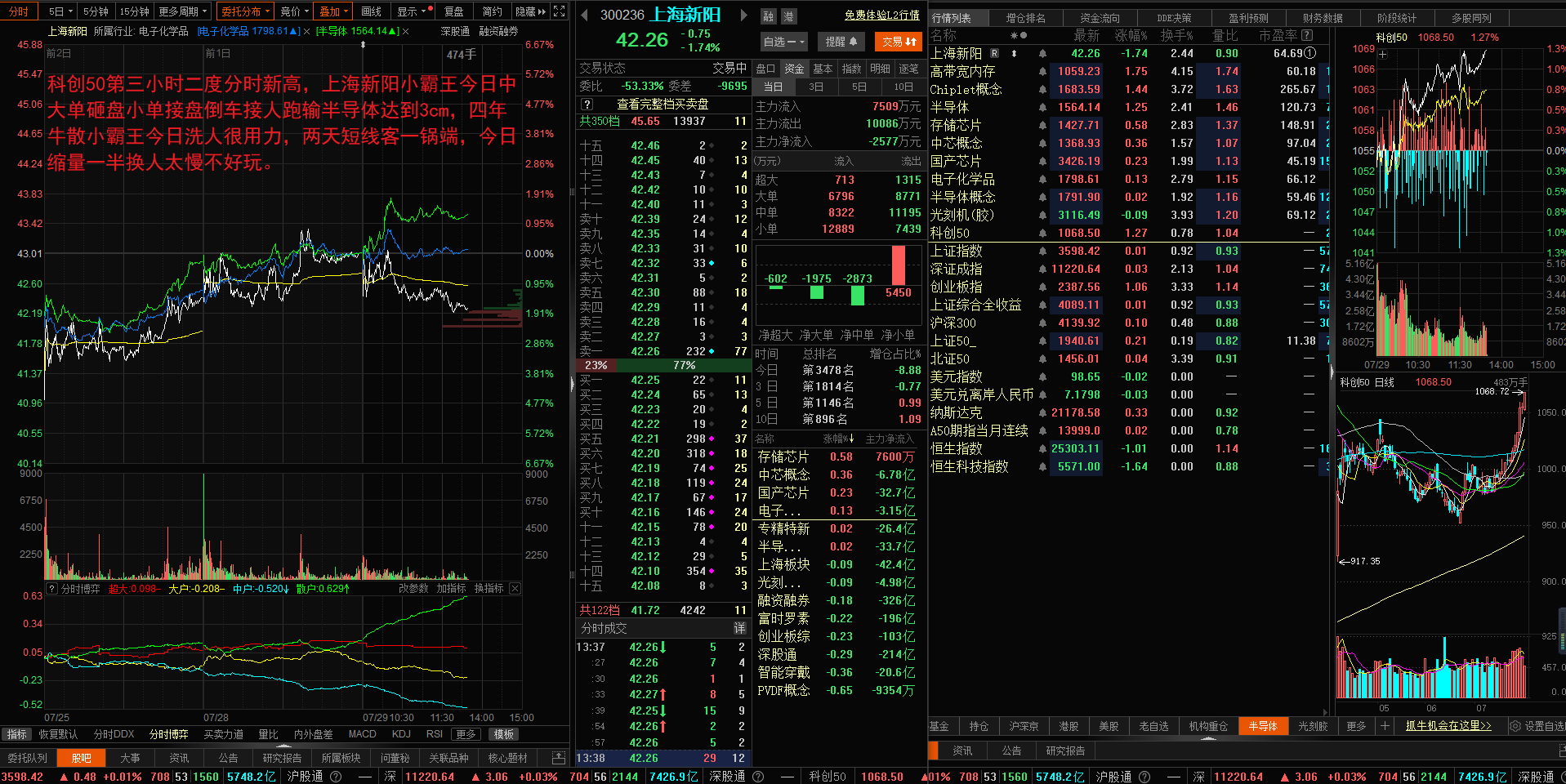Toggle the 模板 template button
Image resolution: width=1566 pixels, height=784 pixels.
click(504, 734)
